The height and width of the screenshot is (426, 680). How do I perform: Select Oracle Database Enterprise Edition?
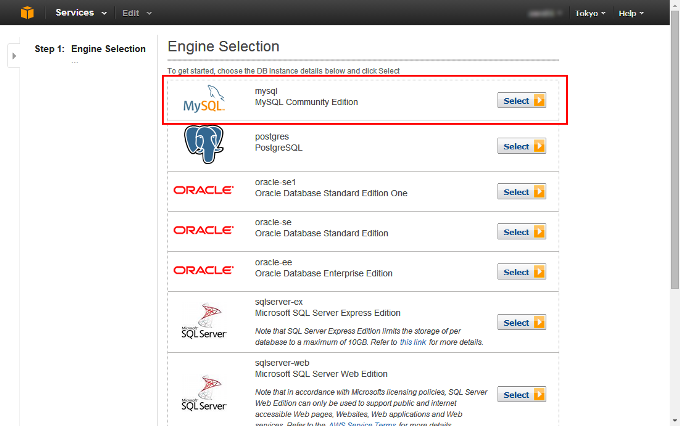(521, 272)
